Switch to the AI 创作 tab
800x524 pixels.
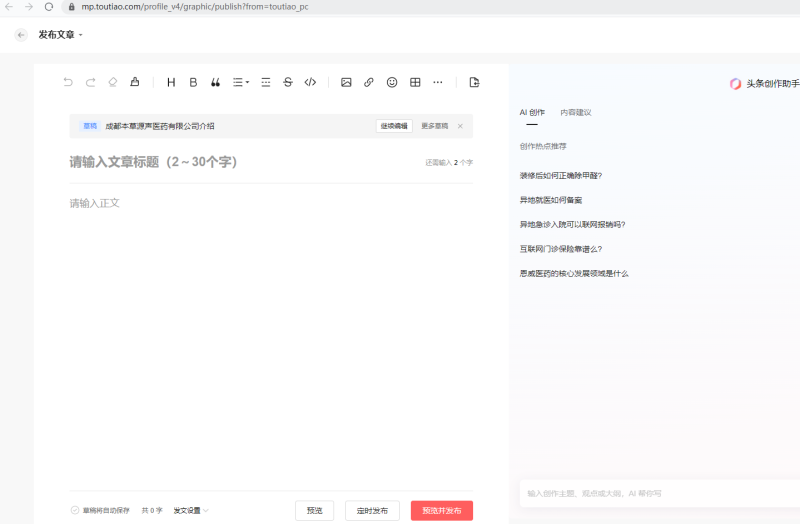pos(532,113)
